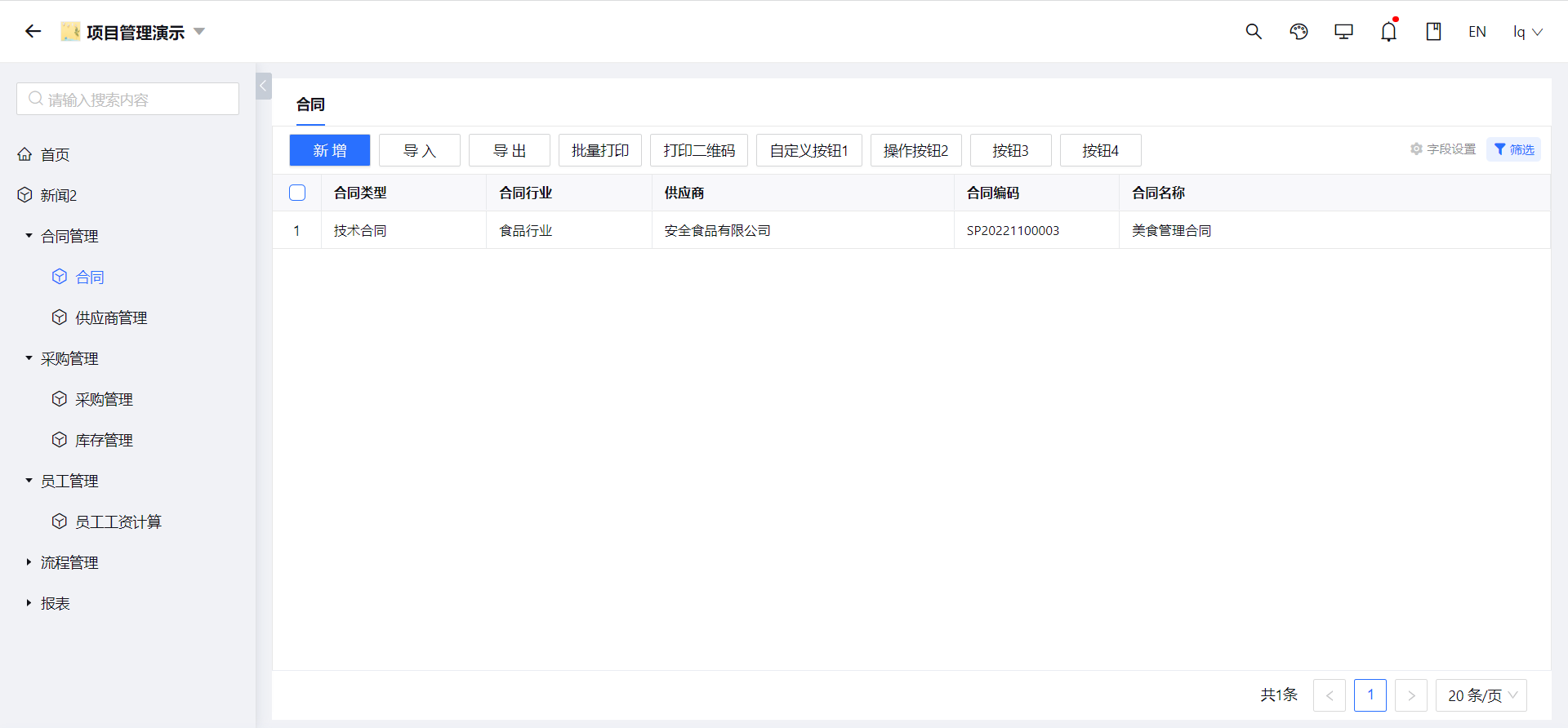Image resolution: width=1568 pixels, height=728 pixels.
Task: Open 字段设置 field settings
Action: (1443, 149)
